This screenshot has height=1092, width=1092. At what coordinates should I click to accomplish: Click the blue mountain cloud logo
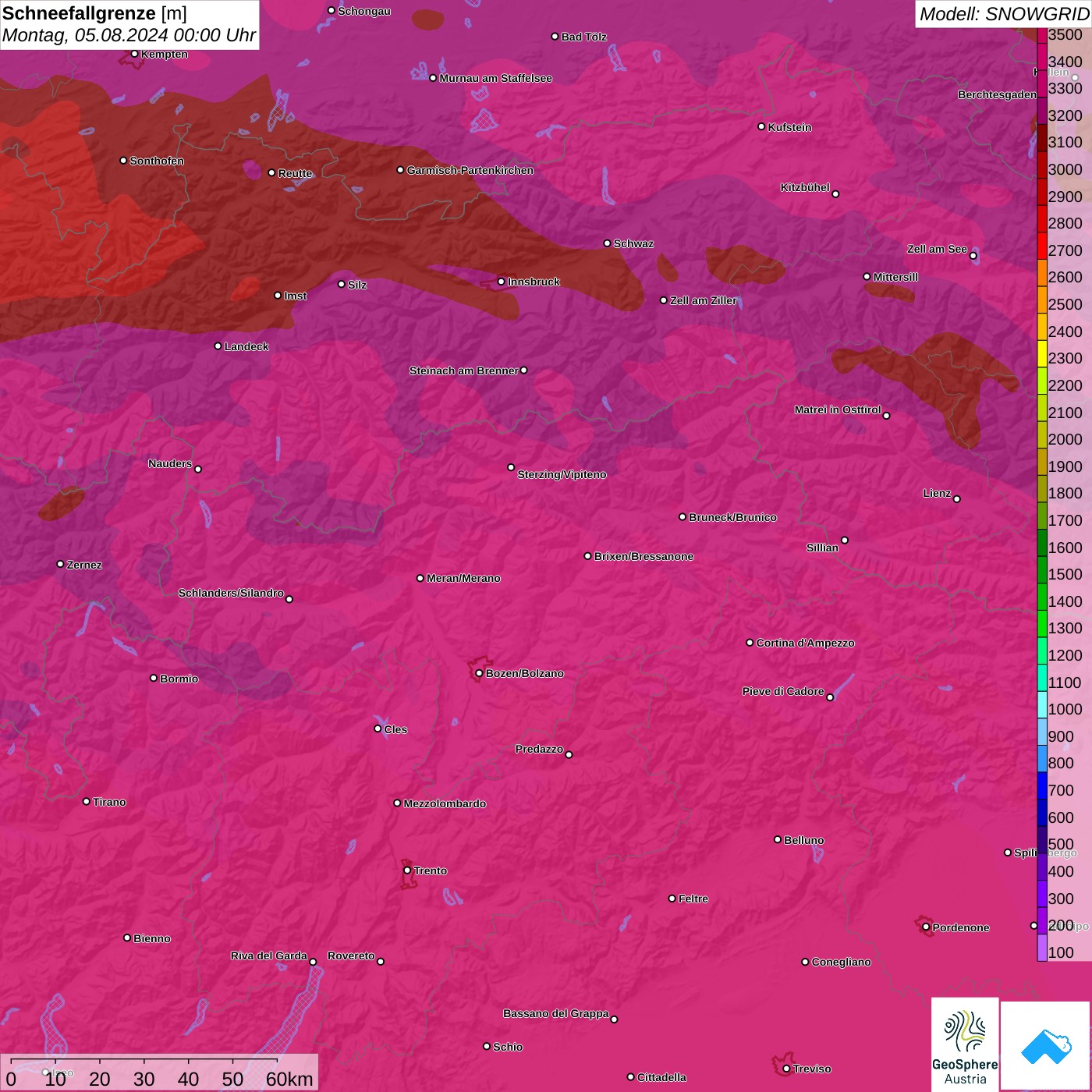(x=1045, y=1046)
